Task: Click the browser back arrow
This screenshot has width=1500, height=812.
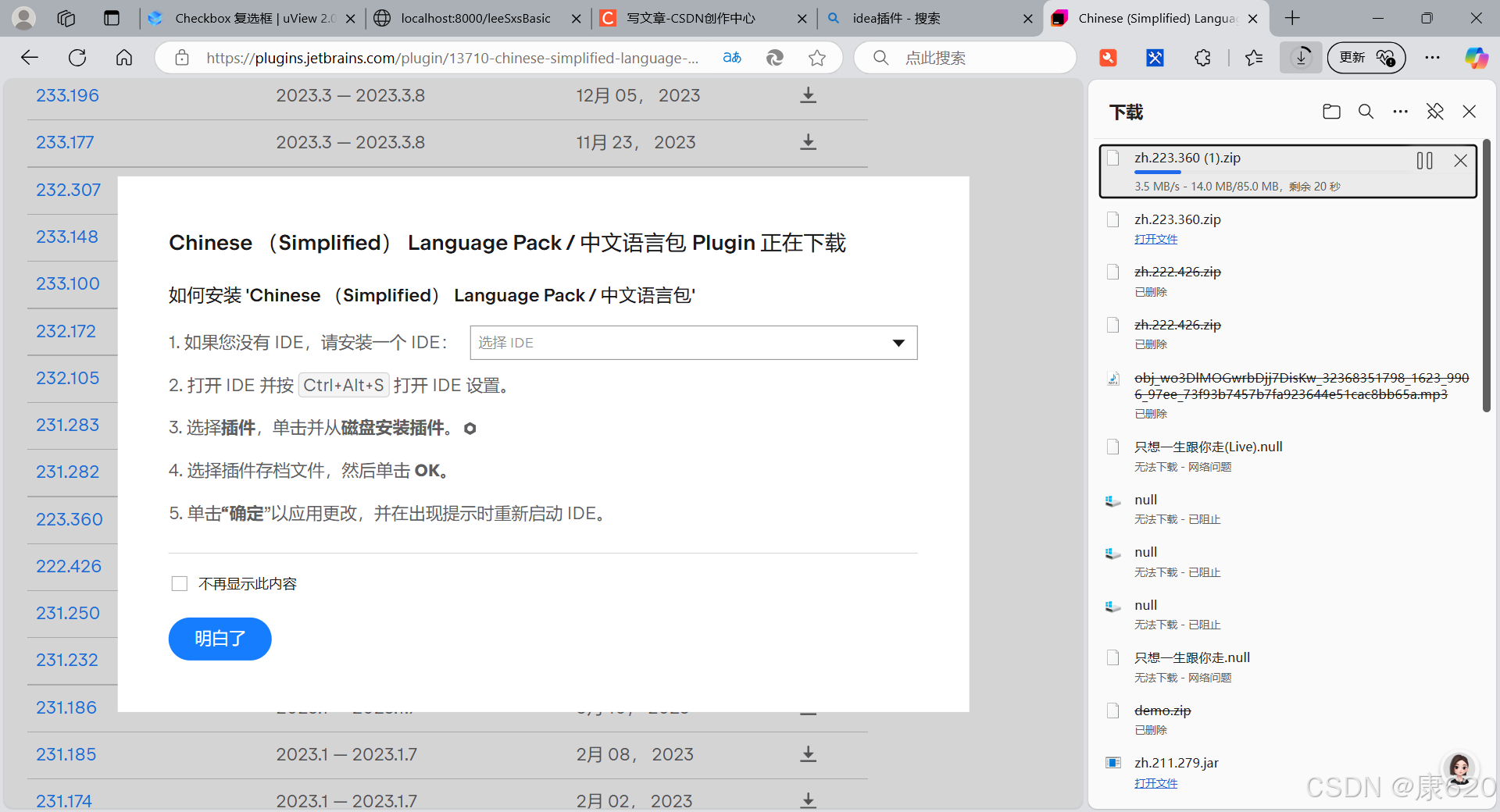Action: coord(30,57)
